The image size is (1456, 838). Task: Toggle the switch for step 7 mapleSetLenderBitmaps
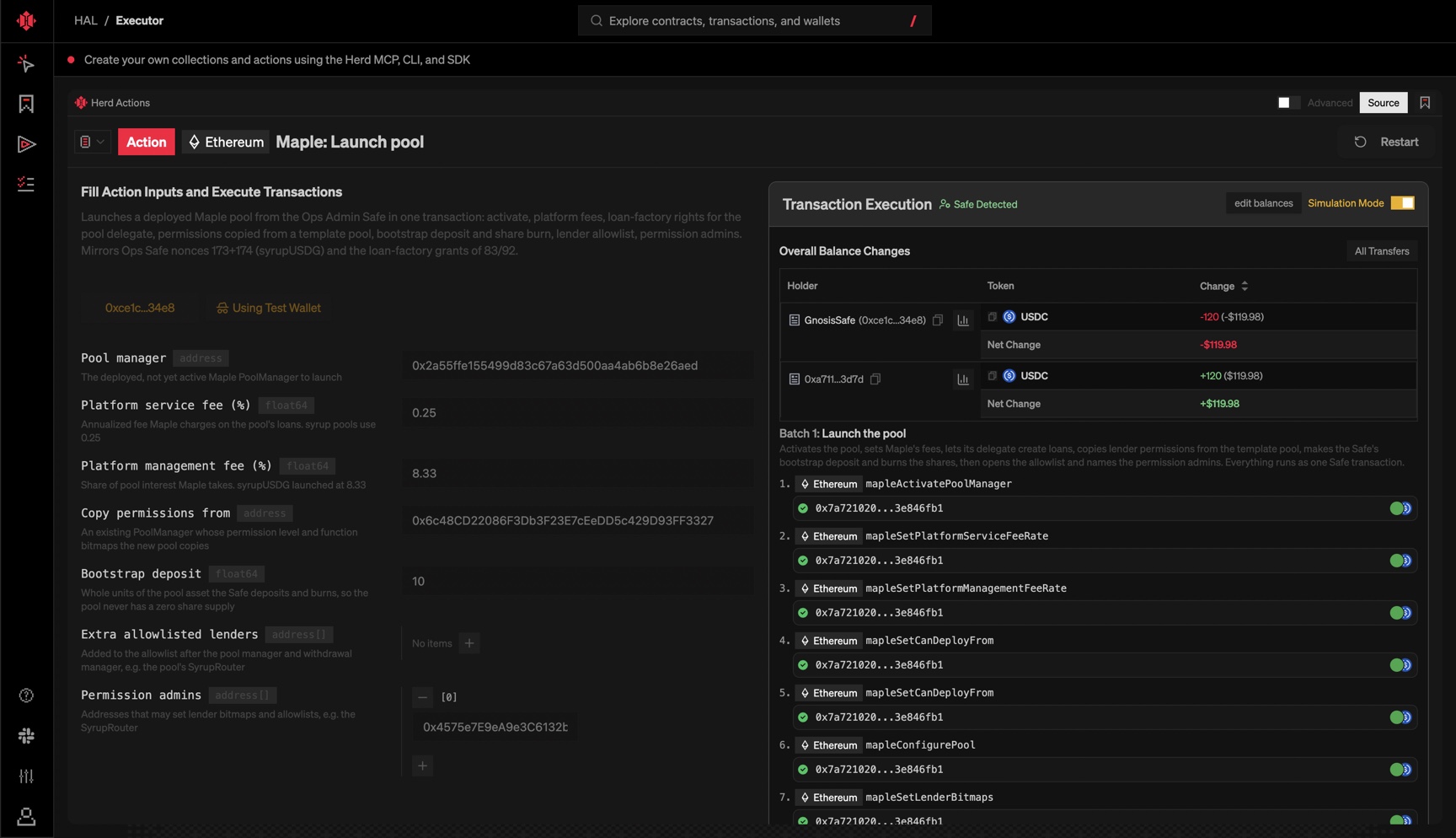(1400, 820)
